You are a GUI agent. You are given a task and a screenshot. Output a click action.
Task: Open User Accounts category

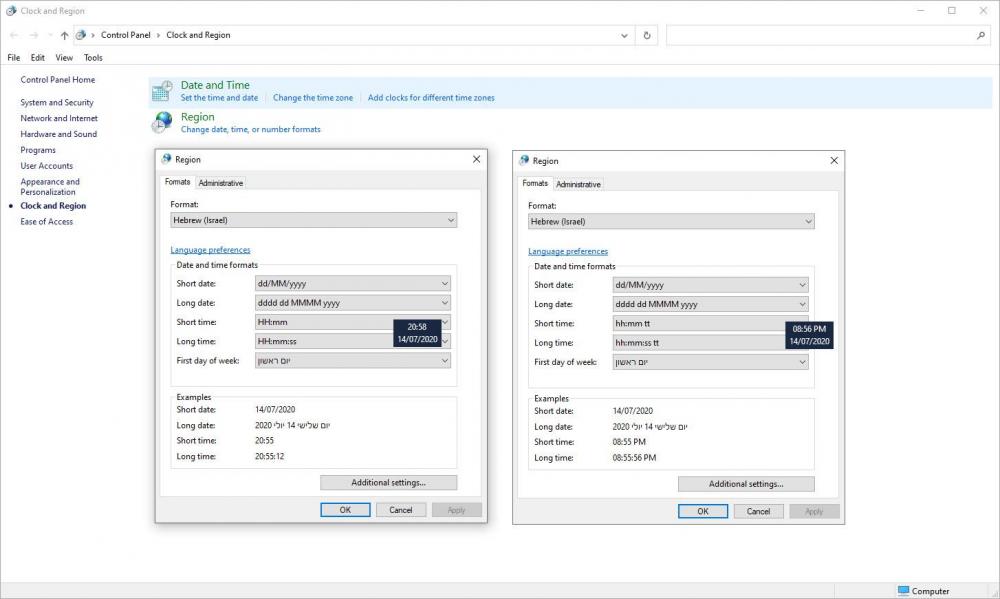(47, 166)
